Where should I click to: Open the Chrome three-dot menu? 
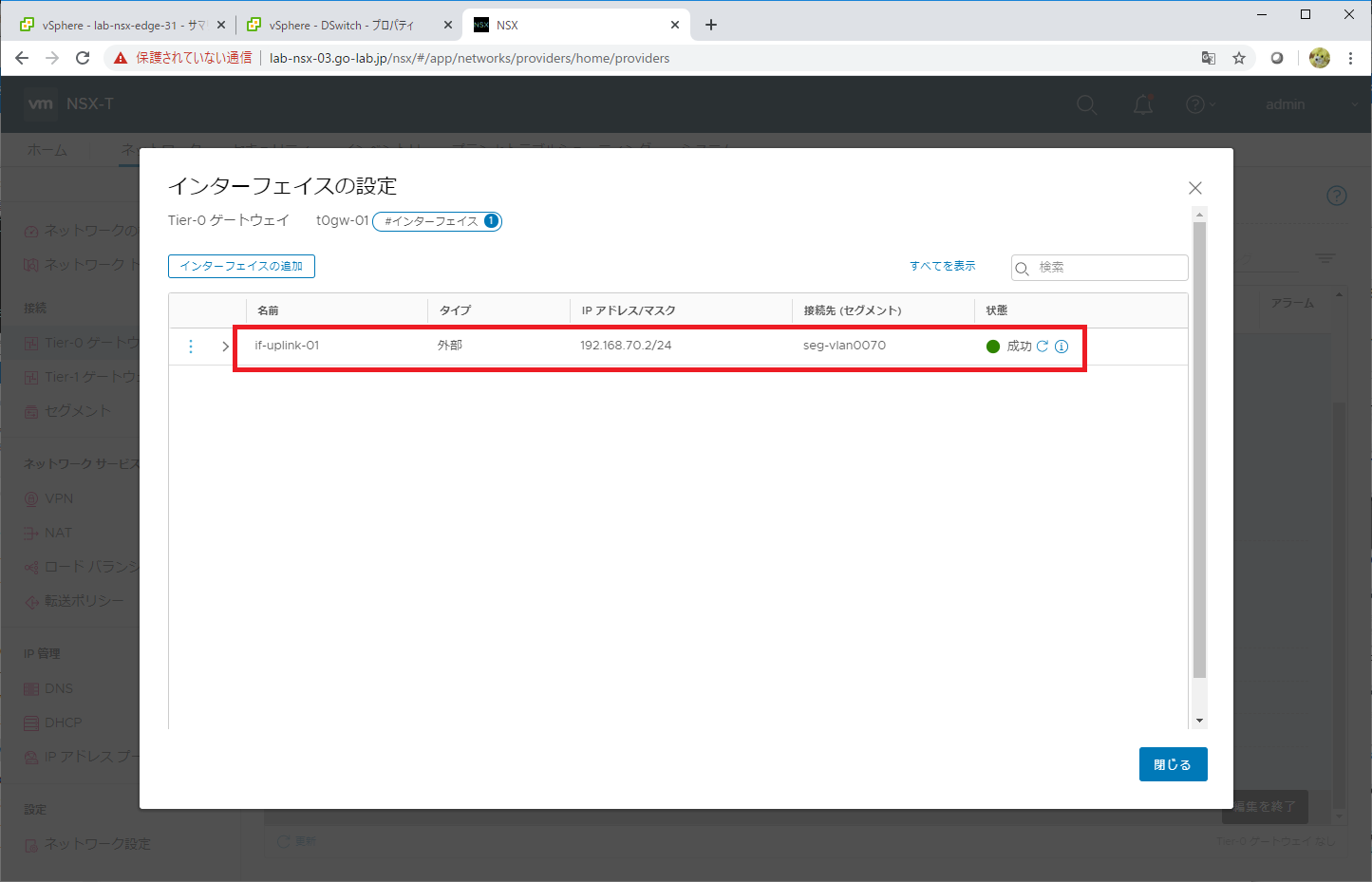click(1350, 58)
